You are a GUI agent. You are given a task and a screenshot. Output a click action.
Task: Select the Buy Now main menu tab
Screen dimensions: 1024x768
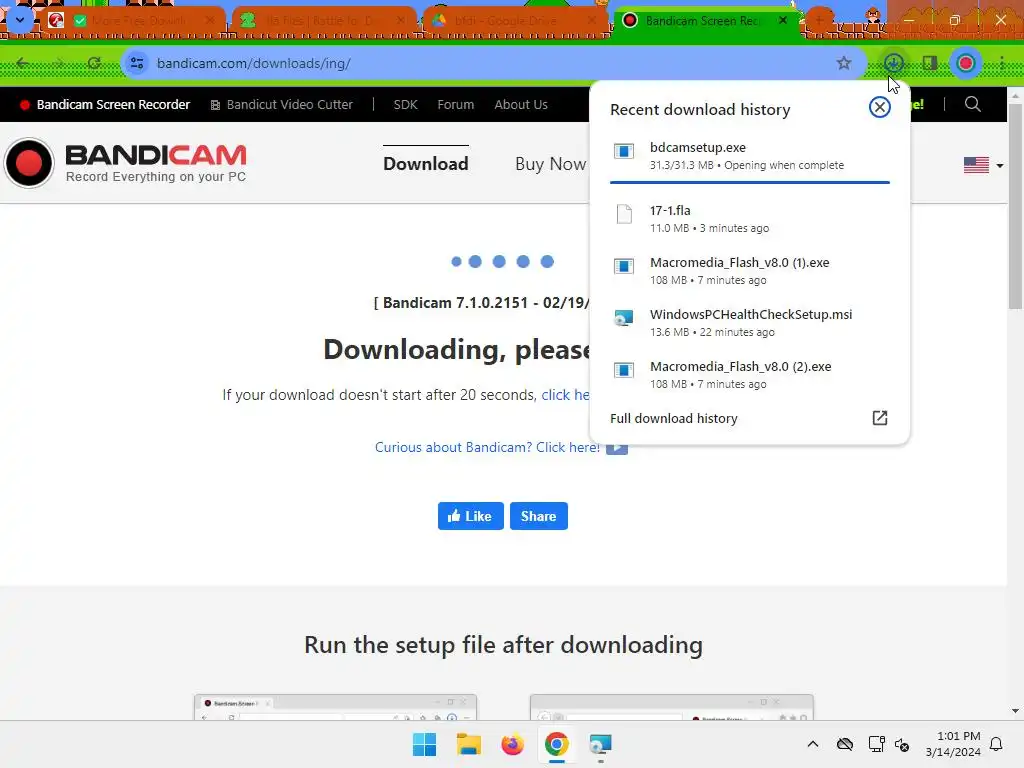click(x=551, y=164)
